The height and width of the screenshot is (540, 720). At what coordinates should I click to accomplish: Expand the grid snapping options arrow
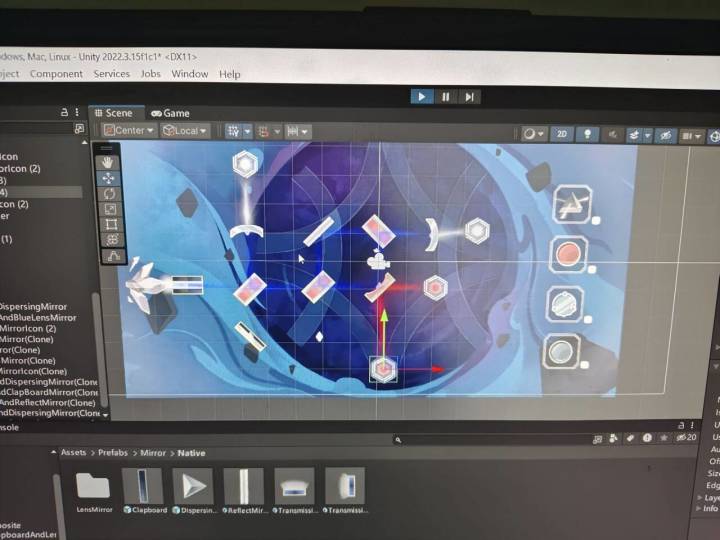click(x=277, y=132)
